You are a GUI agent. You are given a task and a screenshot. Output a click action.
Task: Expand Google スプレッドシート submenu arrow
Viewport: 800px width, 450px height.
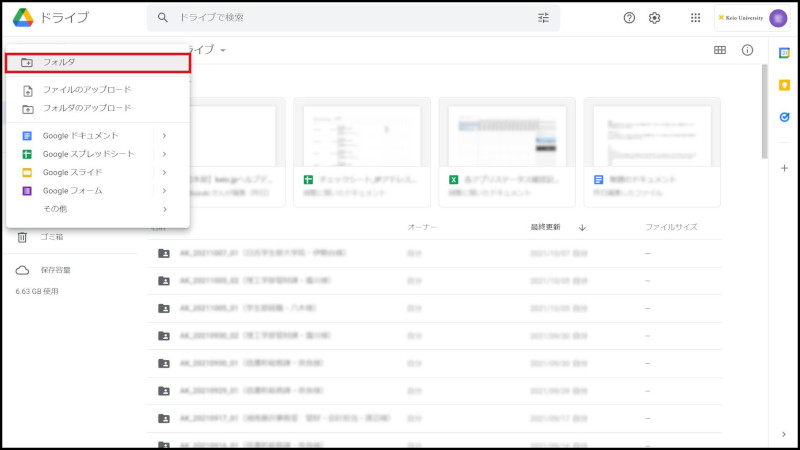[x=164, y=154]
